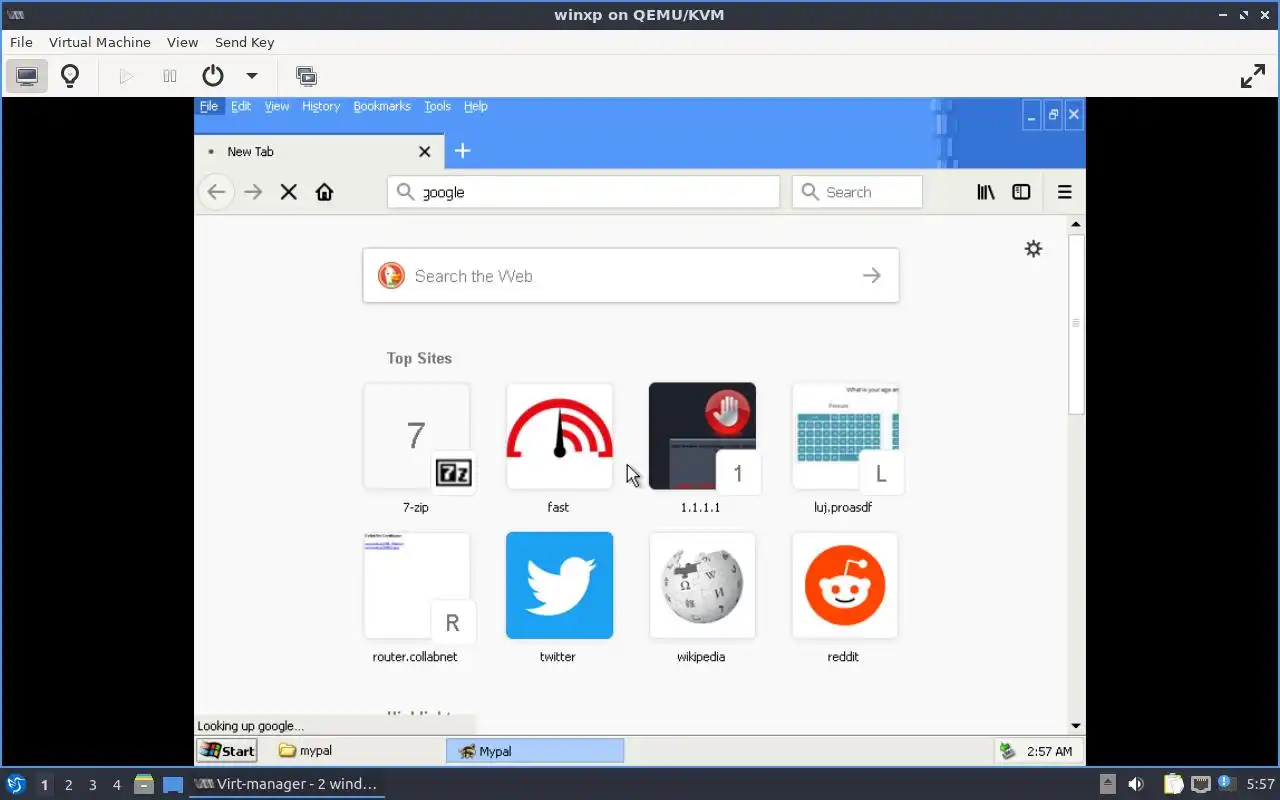This screenshot has width=1280, height=800.
Task: Open a new tab with plus button
Action: [462, 151]
